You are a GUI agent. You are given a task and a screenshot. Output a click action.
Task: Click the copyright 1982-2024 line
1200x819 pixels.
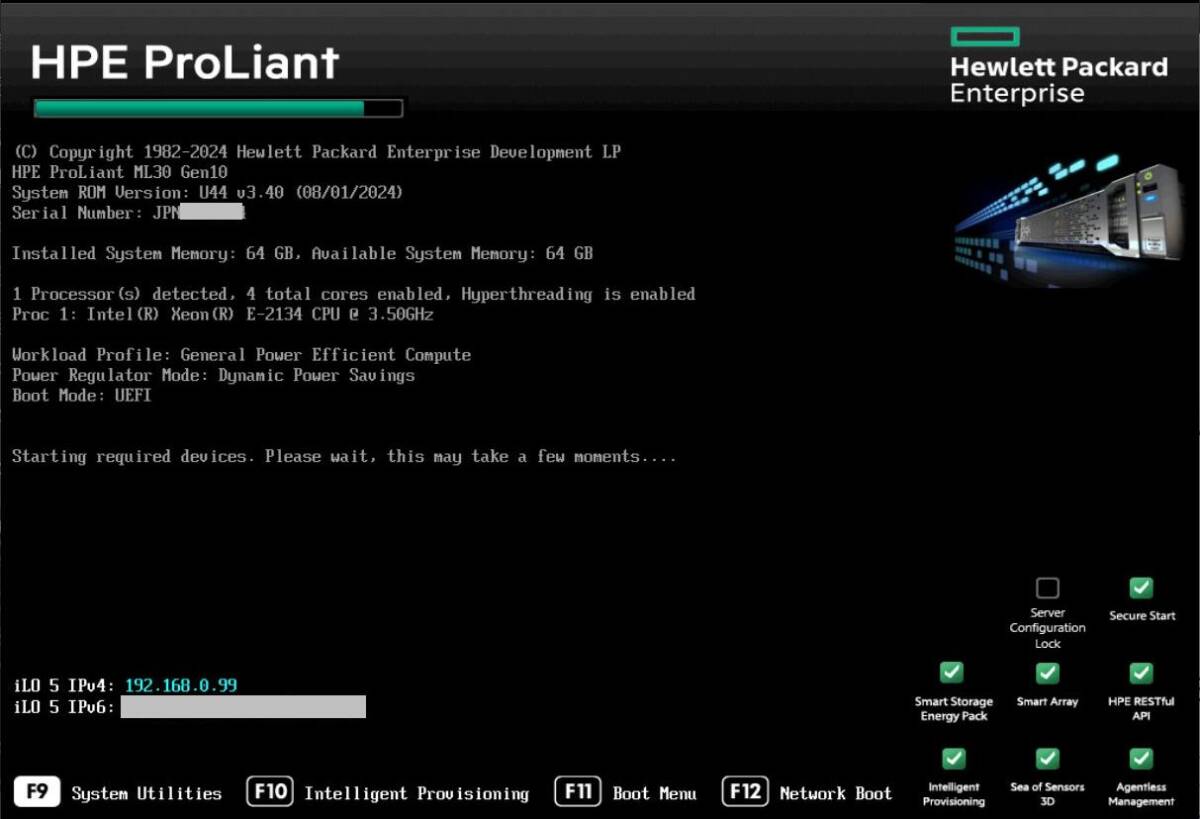pyautogui.click(x=316, y=152)
